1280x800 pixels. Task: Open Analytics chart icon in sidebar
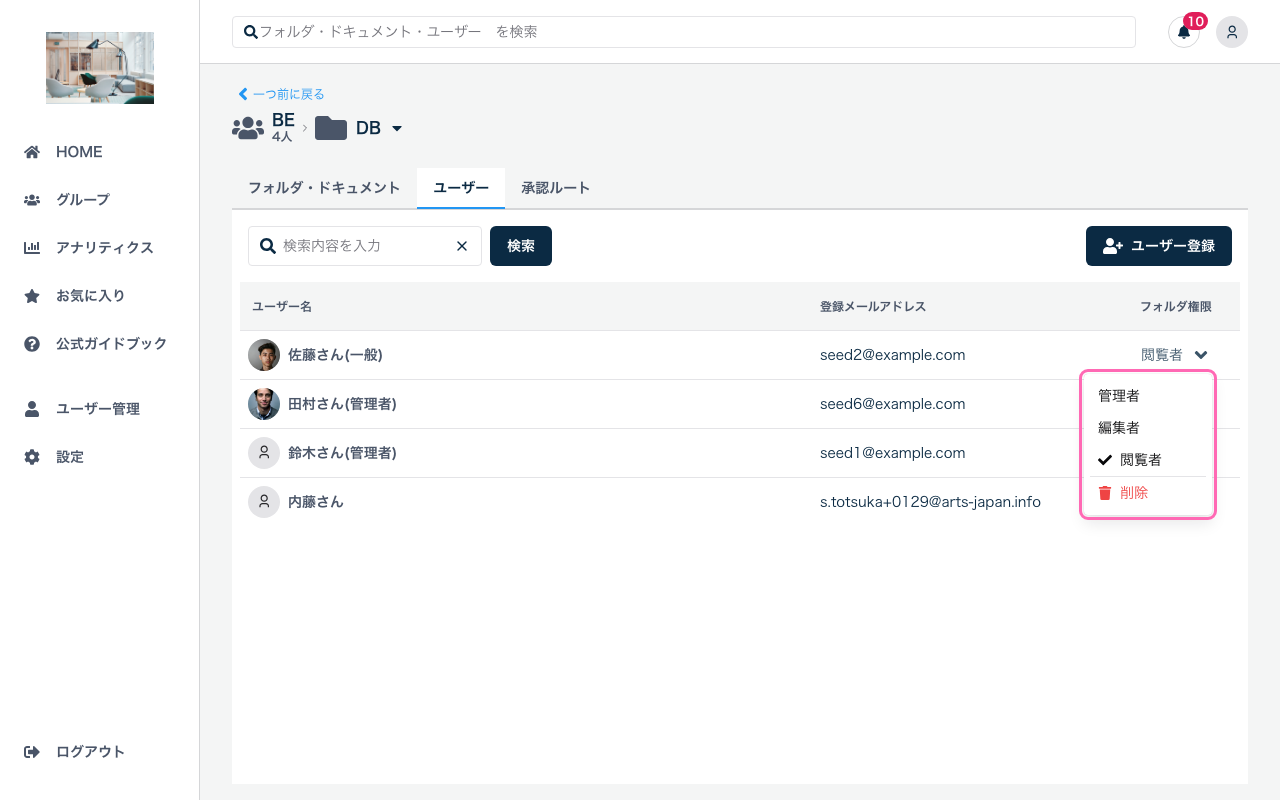[x=32, y=248]
